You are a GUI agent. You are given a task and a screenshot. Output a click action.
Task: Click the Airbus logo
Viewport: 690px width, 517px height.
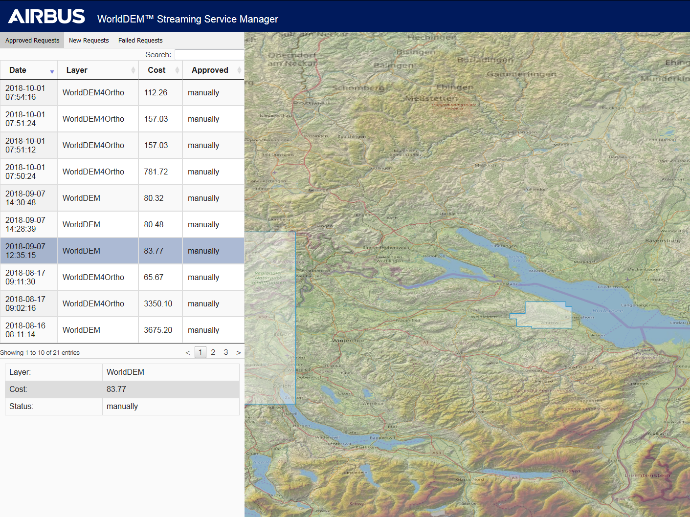tap(46, 16)
